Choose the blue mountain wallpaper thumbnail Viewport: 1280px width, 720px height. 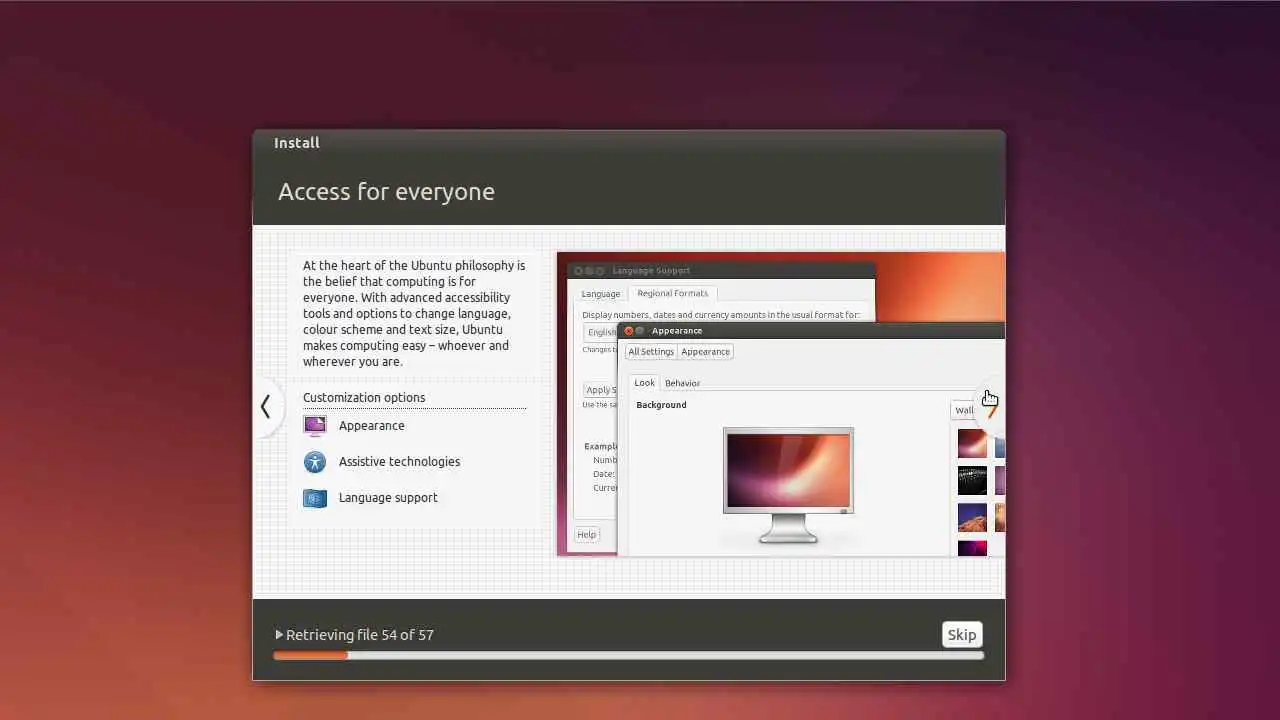[972, 517]
